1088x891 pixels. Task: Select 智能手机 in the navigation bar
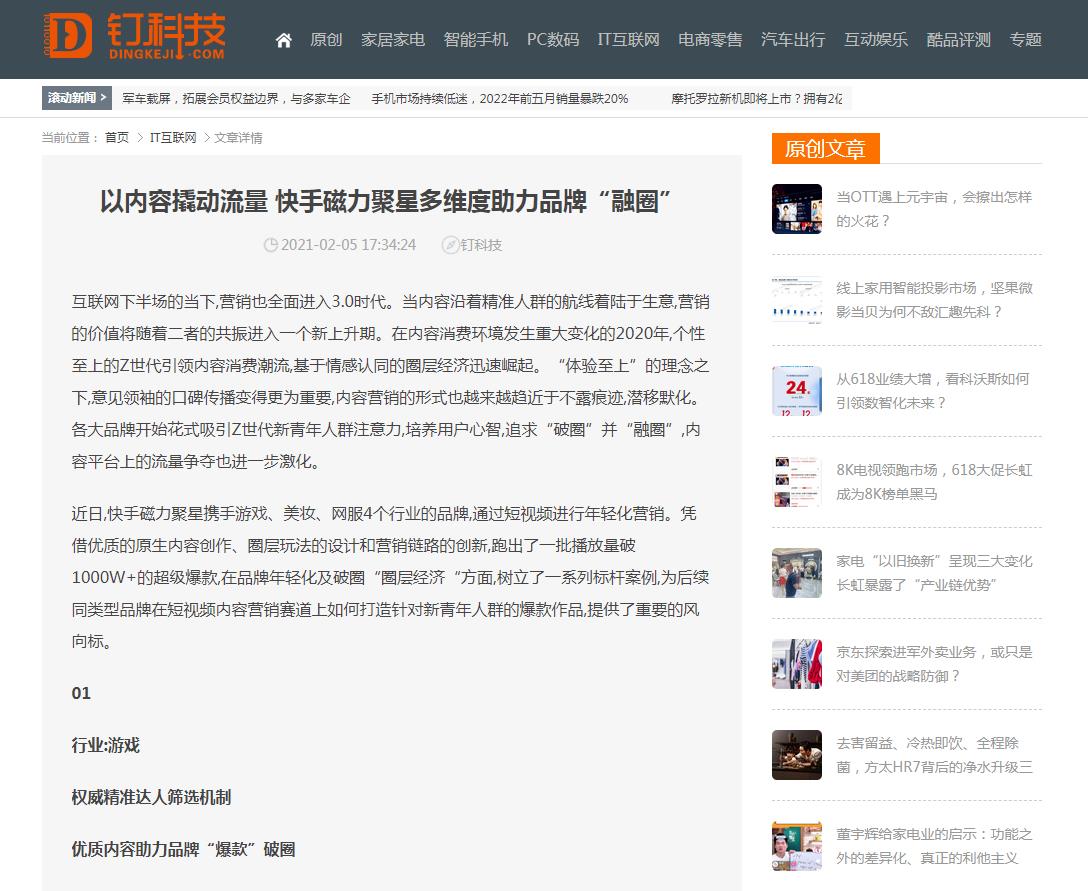pos(475,40)
